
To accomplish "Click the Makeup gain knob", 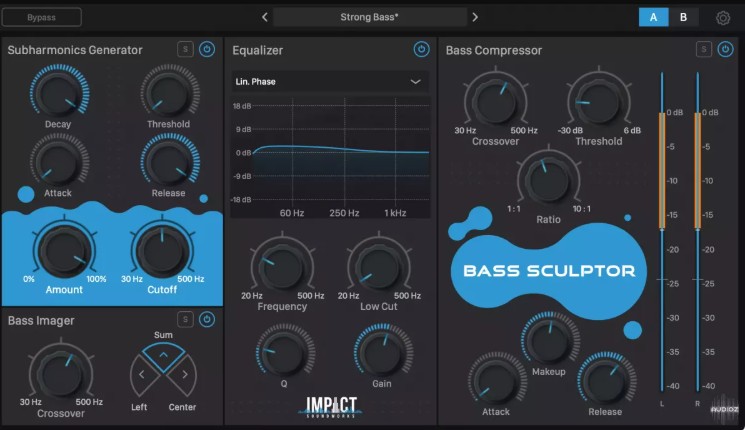I will pos(550,339).
